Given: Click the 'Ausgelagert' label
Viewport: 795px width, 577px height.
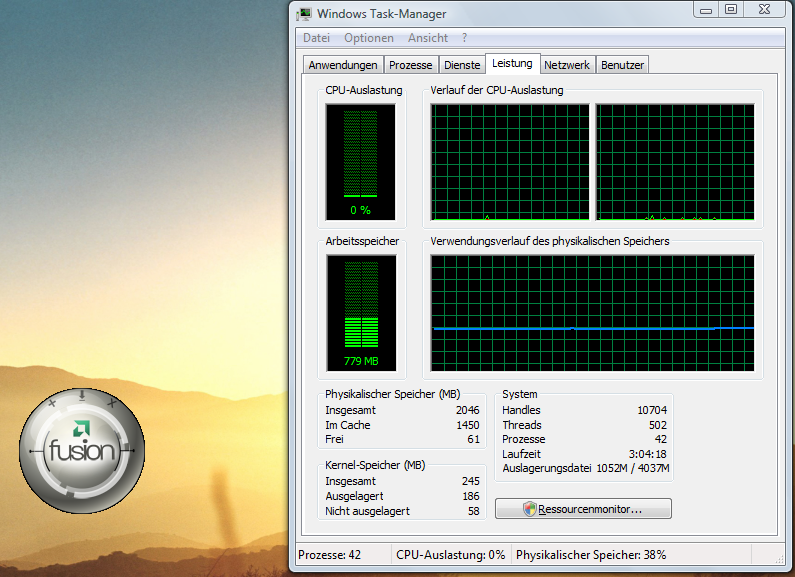Looking at the screenshot, I should 354,496.
